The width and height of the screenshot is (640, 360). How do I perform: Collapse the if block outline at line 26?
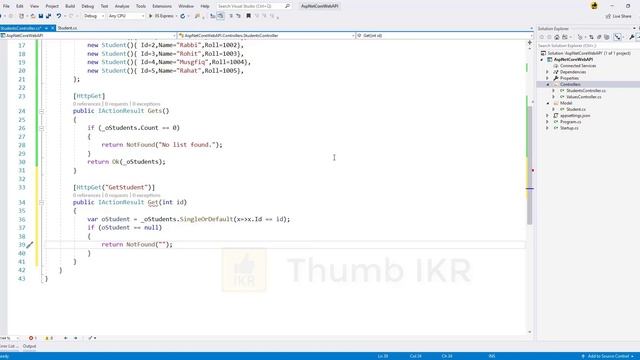pyautogui.click(x=42, y=128)
